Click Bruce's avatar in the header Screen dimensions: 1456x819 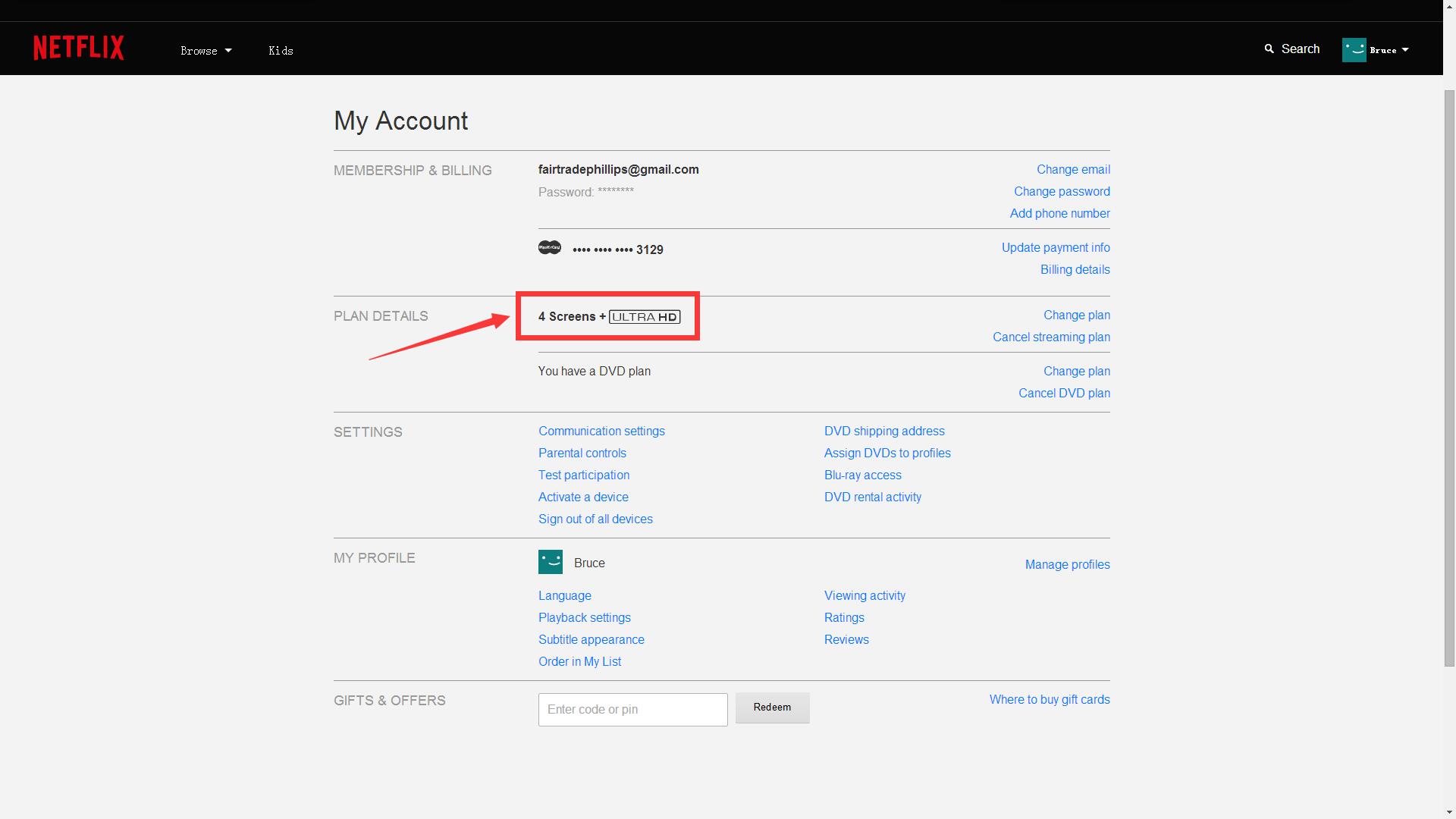[1354, 50]
